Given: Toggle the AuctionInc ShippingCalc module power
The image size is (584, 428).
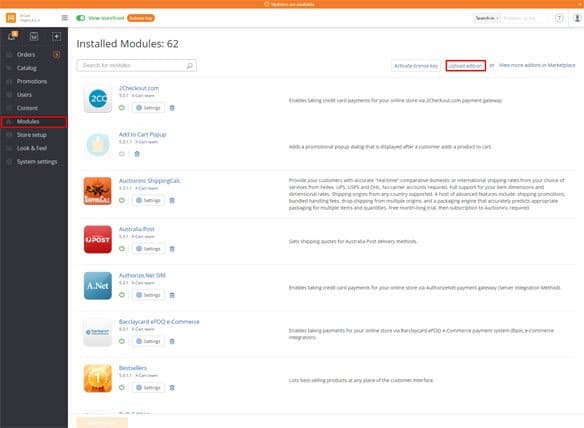Looking at the screenshot, I should point(121,200).
